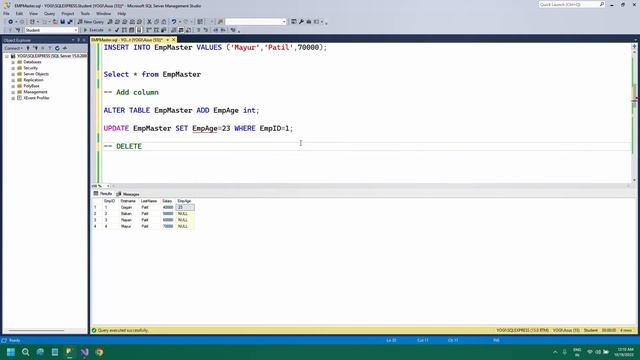The height and width of the screenshot is (360, 640).
Task: Click the '-- DELETE' comment line in editor
Action: pos(122,146)
